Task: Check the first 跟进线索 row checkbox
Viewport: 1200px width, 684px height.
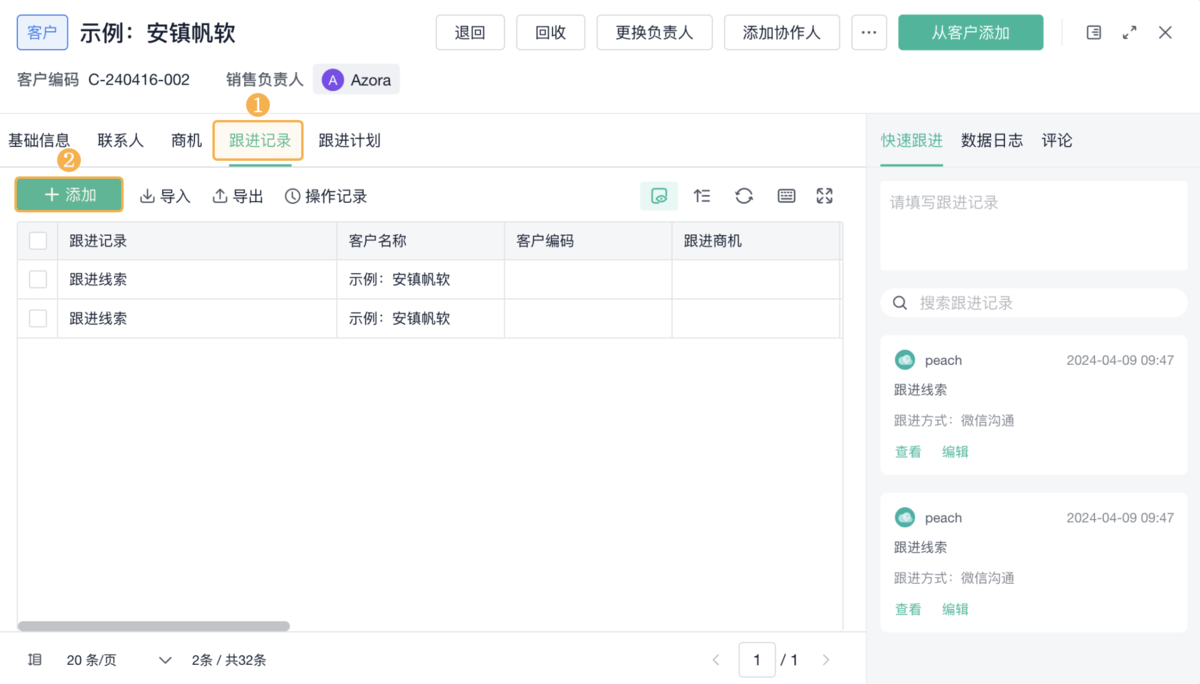Action: coord(38,280)
